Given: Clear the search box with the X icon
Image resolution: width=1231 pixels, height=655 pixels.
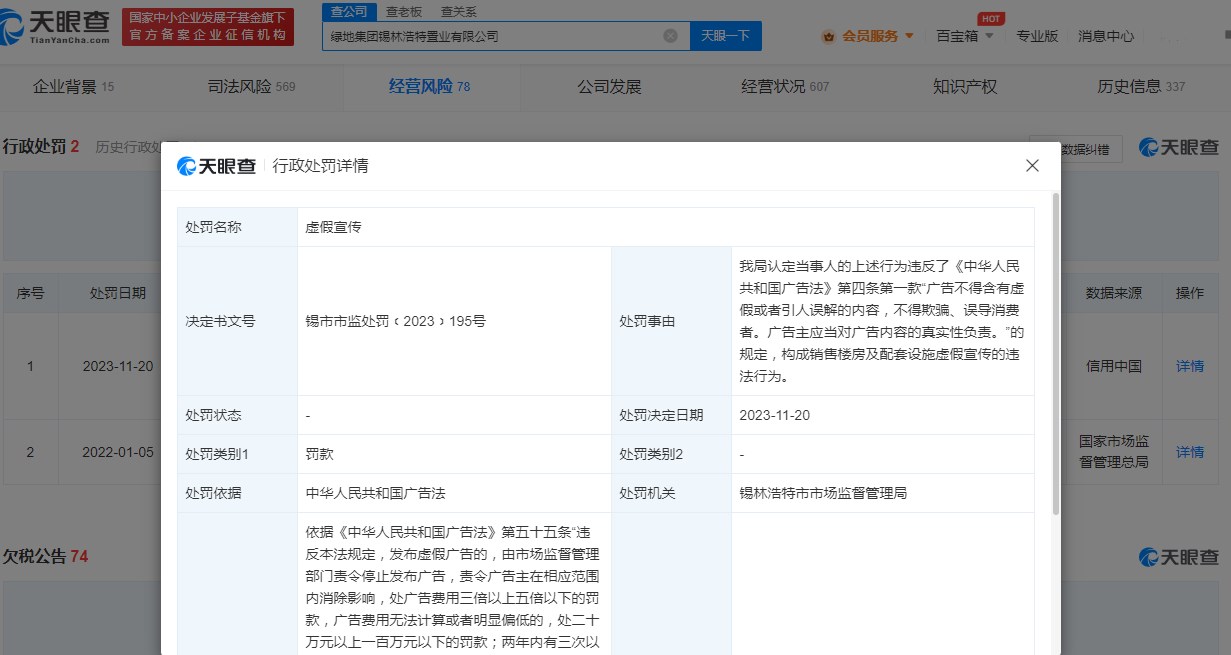Looking at the screenshot, I should point(670,36).
